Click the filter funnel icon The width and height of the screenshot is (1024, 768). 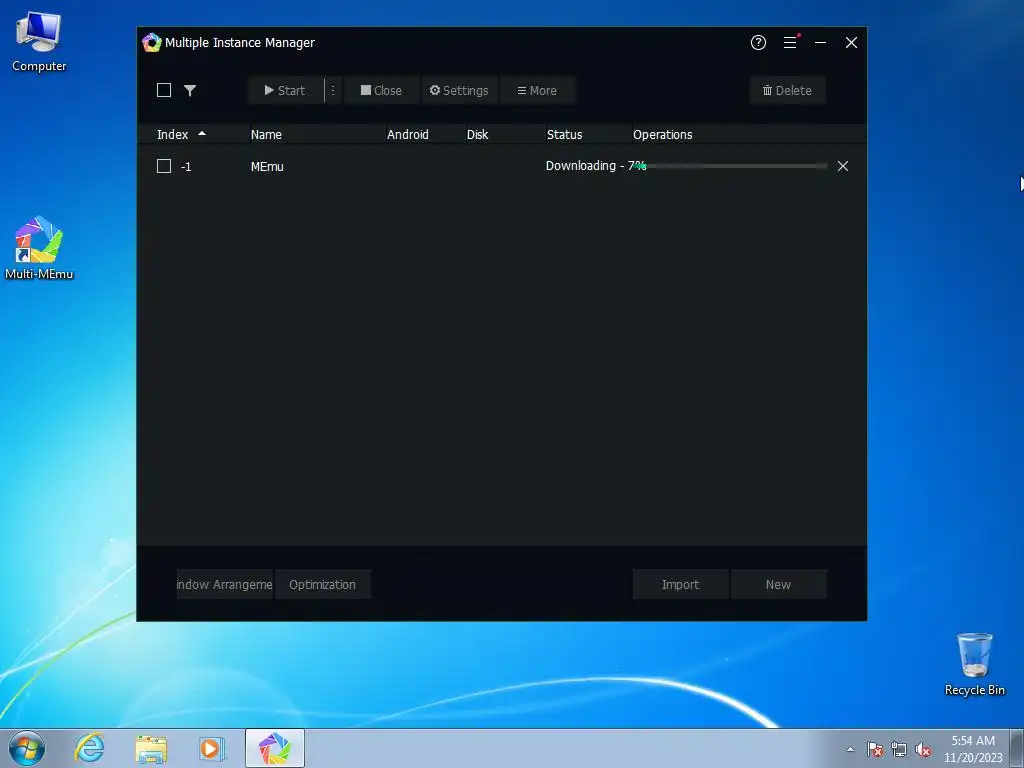pos(190,90)
